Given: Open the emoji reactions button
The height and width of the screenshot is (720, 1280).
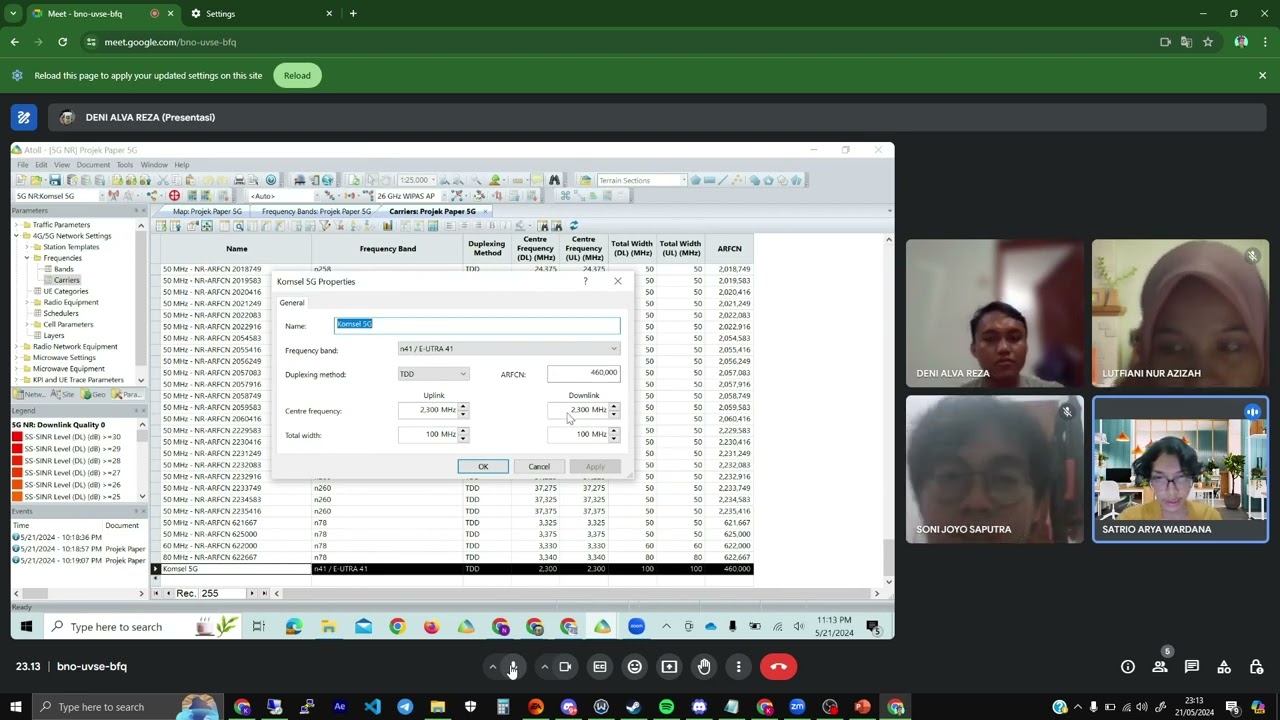Looking at the screenshot, I should point(635,667).
